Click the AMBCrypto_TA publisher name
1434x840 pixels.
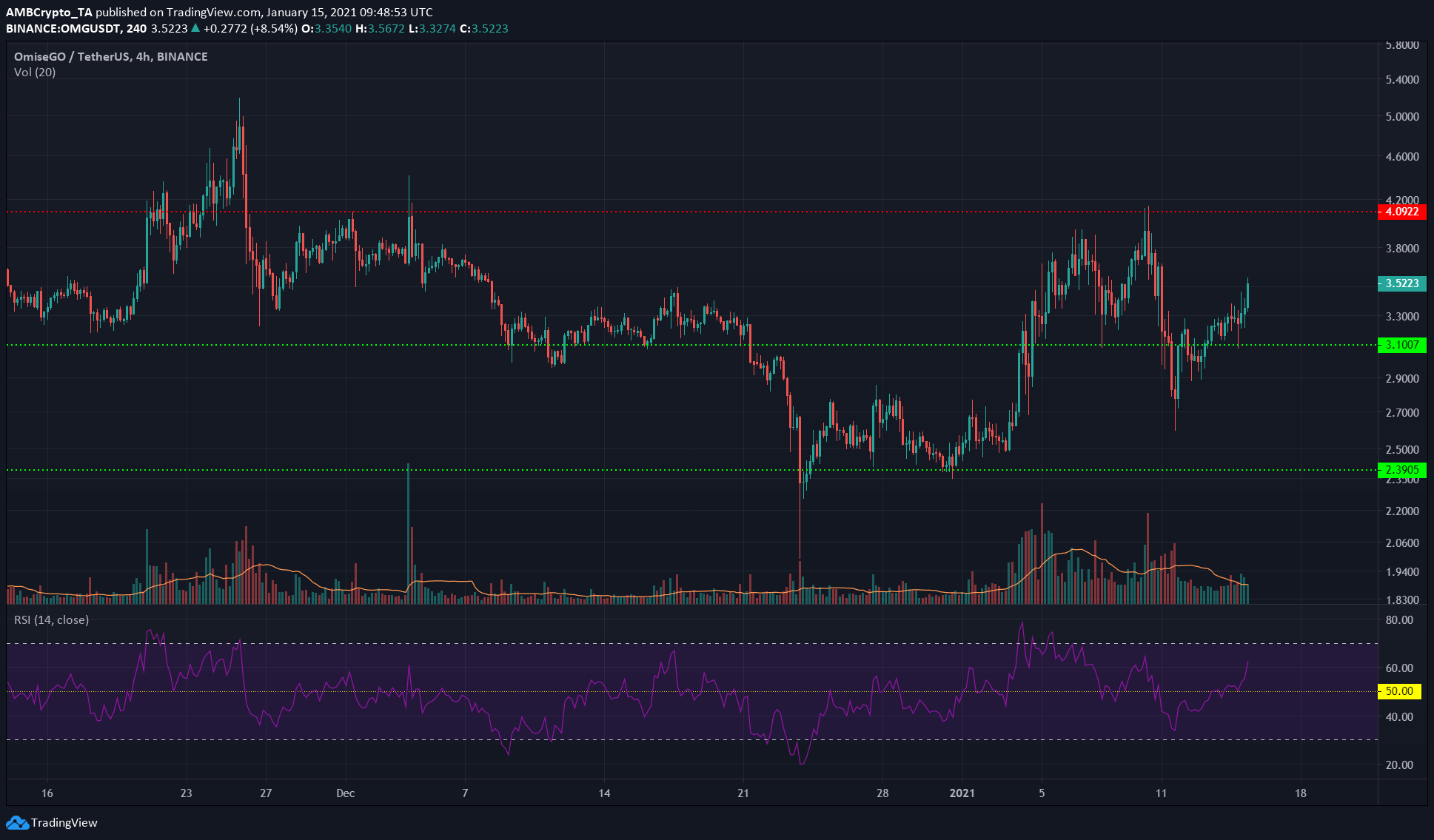pyautogui.click(x=50, y=12)
